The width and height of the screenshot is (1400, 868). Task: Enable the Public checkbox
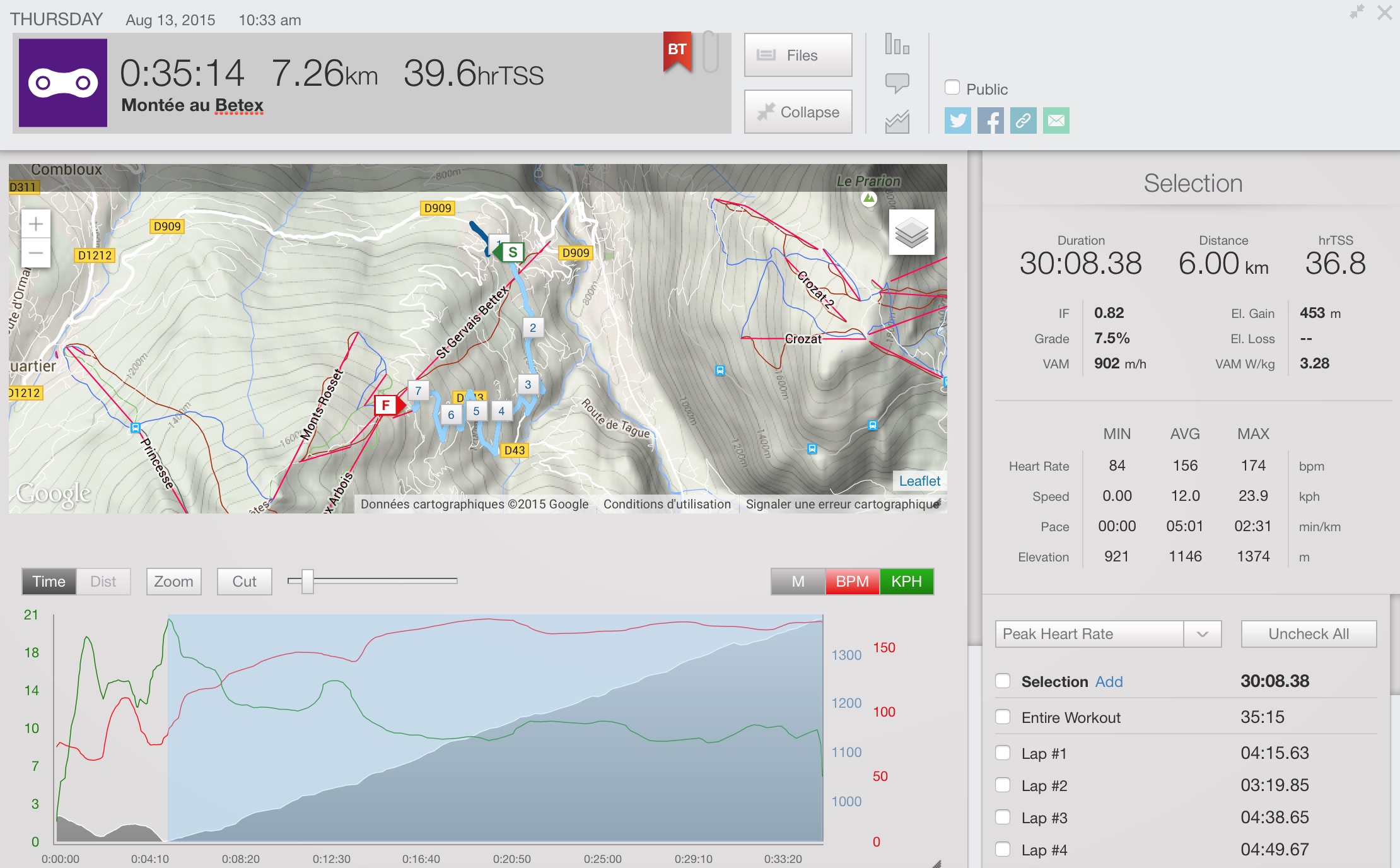click(x=952, y=88)
